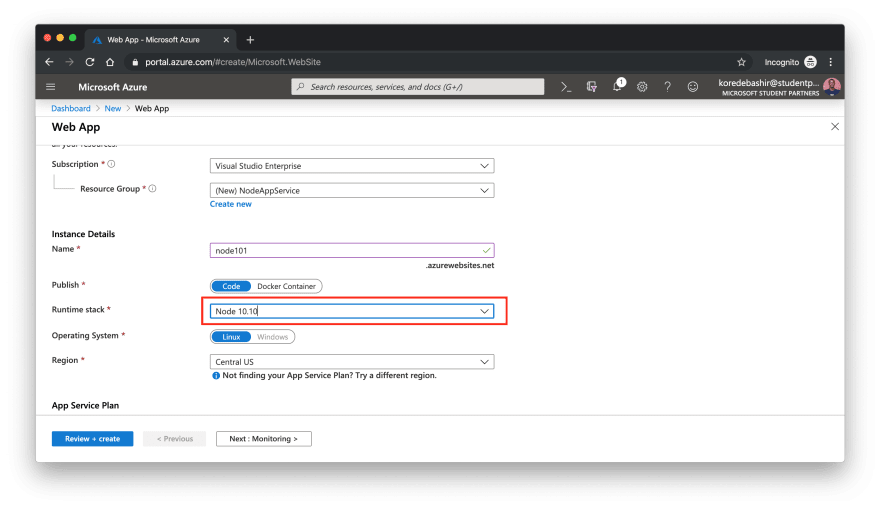
Task: Go to the browser home page
Action: [110, 62]
